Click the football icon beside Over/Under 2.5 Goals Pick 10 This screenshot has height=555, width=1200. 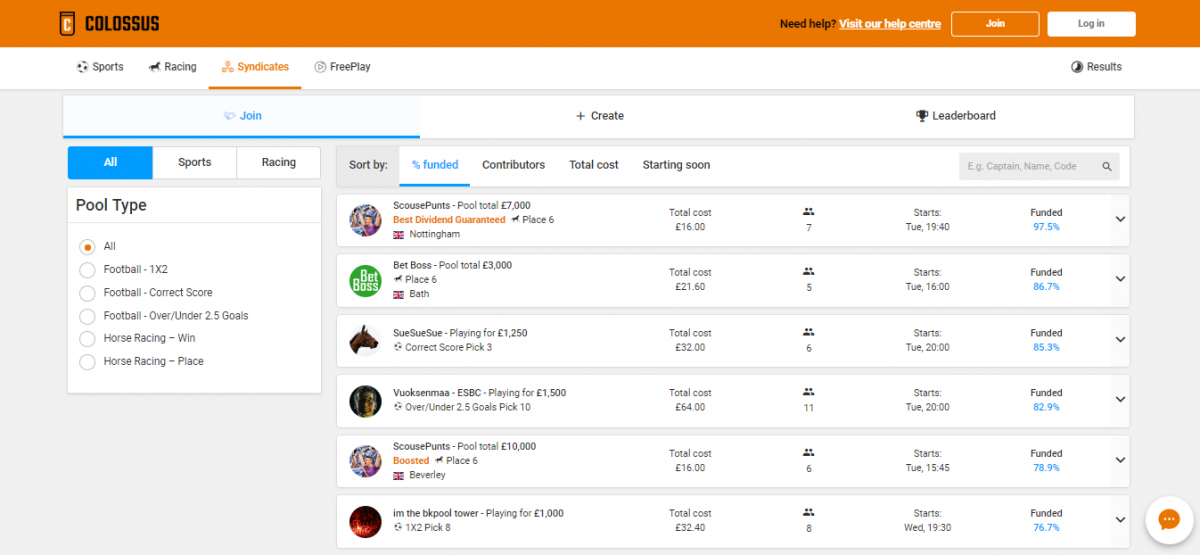pos(398,407)
